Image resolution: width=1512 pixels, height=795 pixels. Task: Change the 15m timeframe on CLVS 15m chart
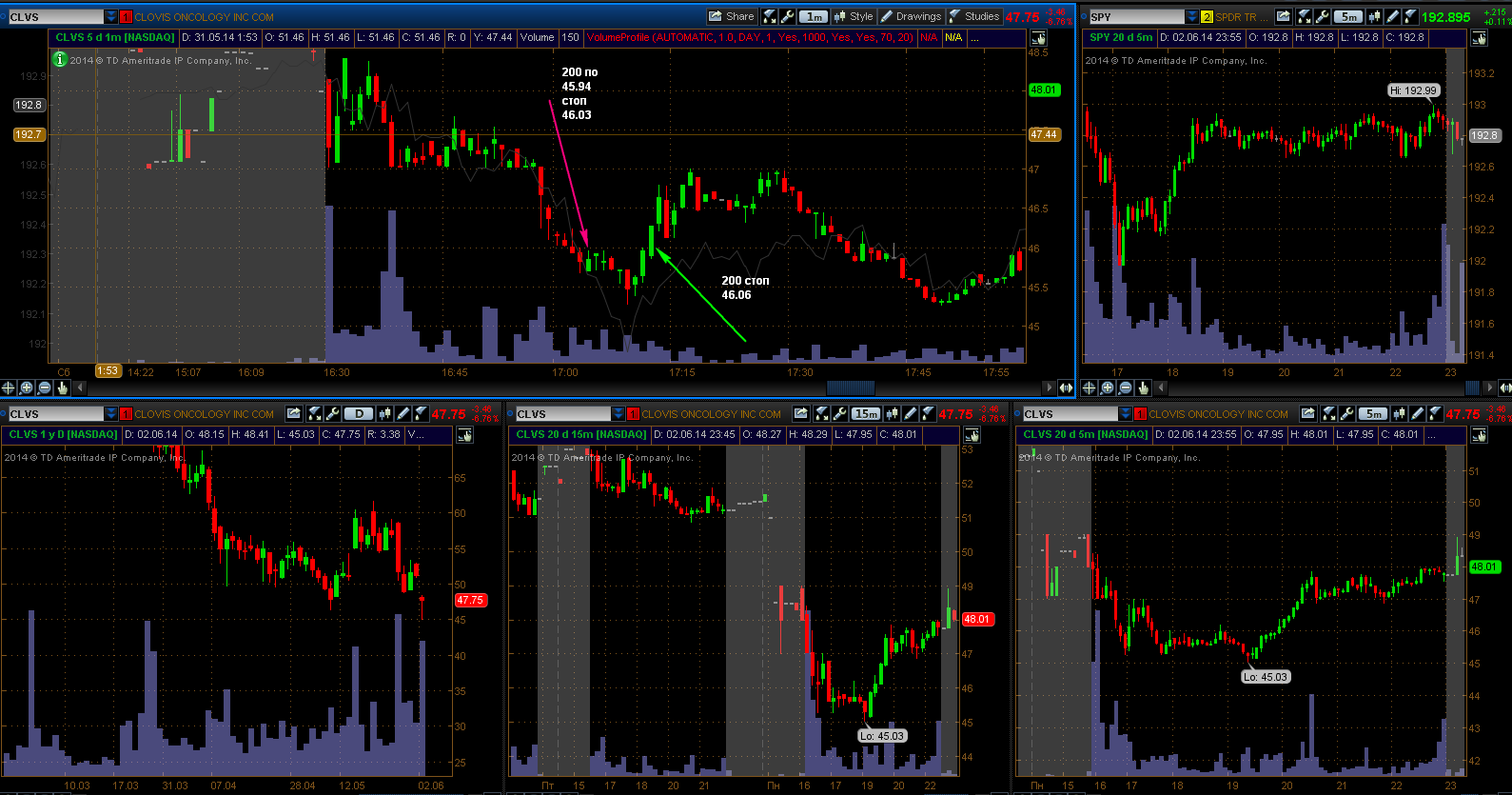pyautogui.click(x=865, y=413)
